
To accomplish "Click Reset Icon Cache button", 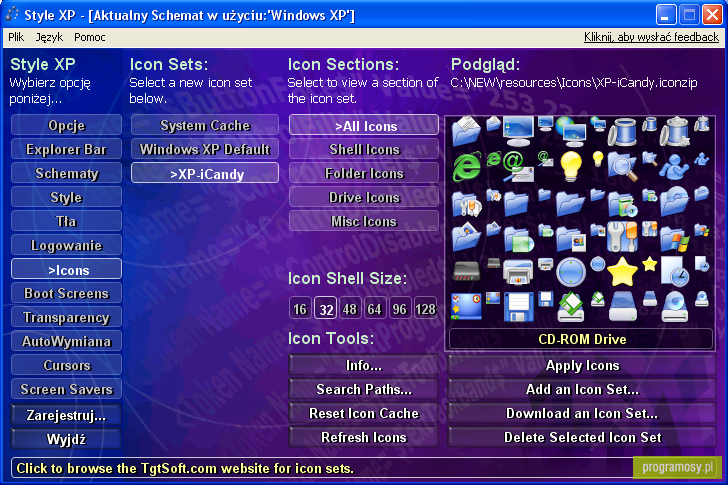I will click(364, 413).
